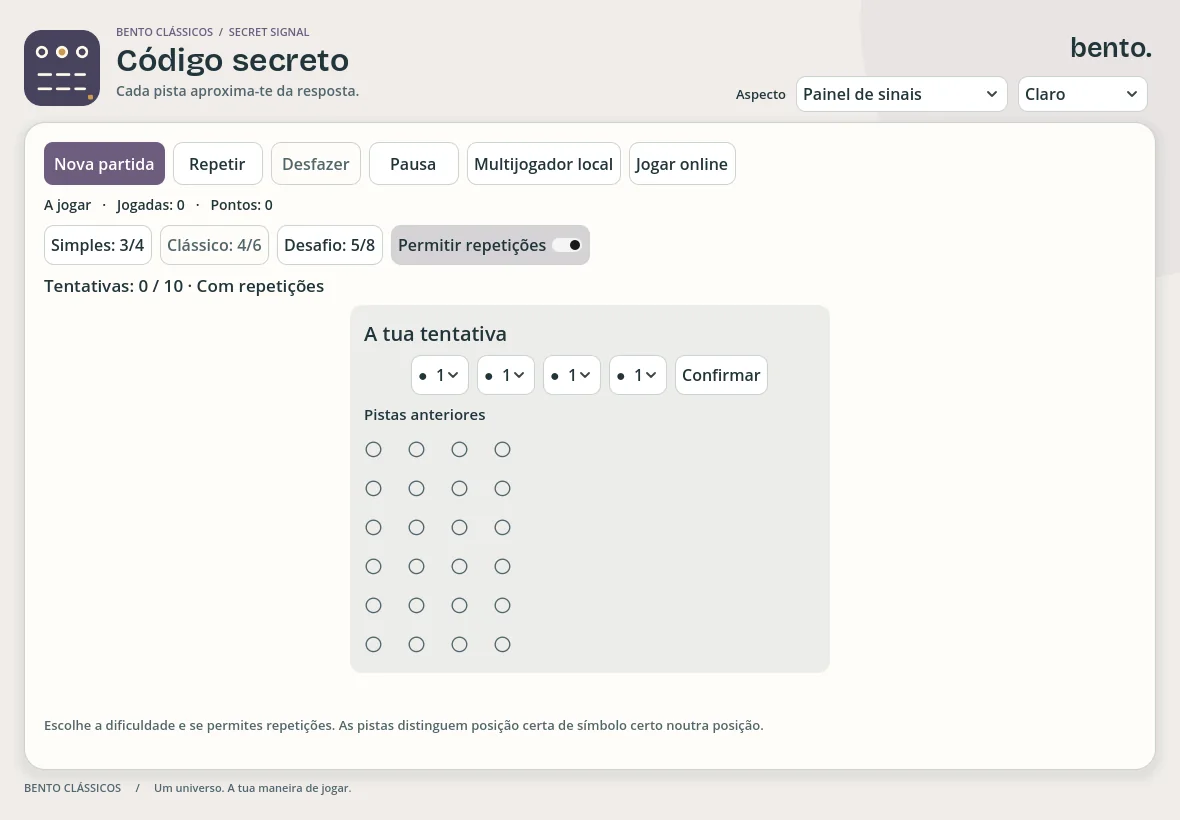The width and height of the screenshot is (1180, 820).
Task: Click the footer BENTO CLÁSSICOS link
Action: point(72,788)
